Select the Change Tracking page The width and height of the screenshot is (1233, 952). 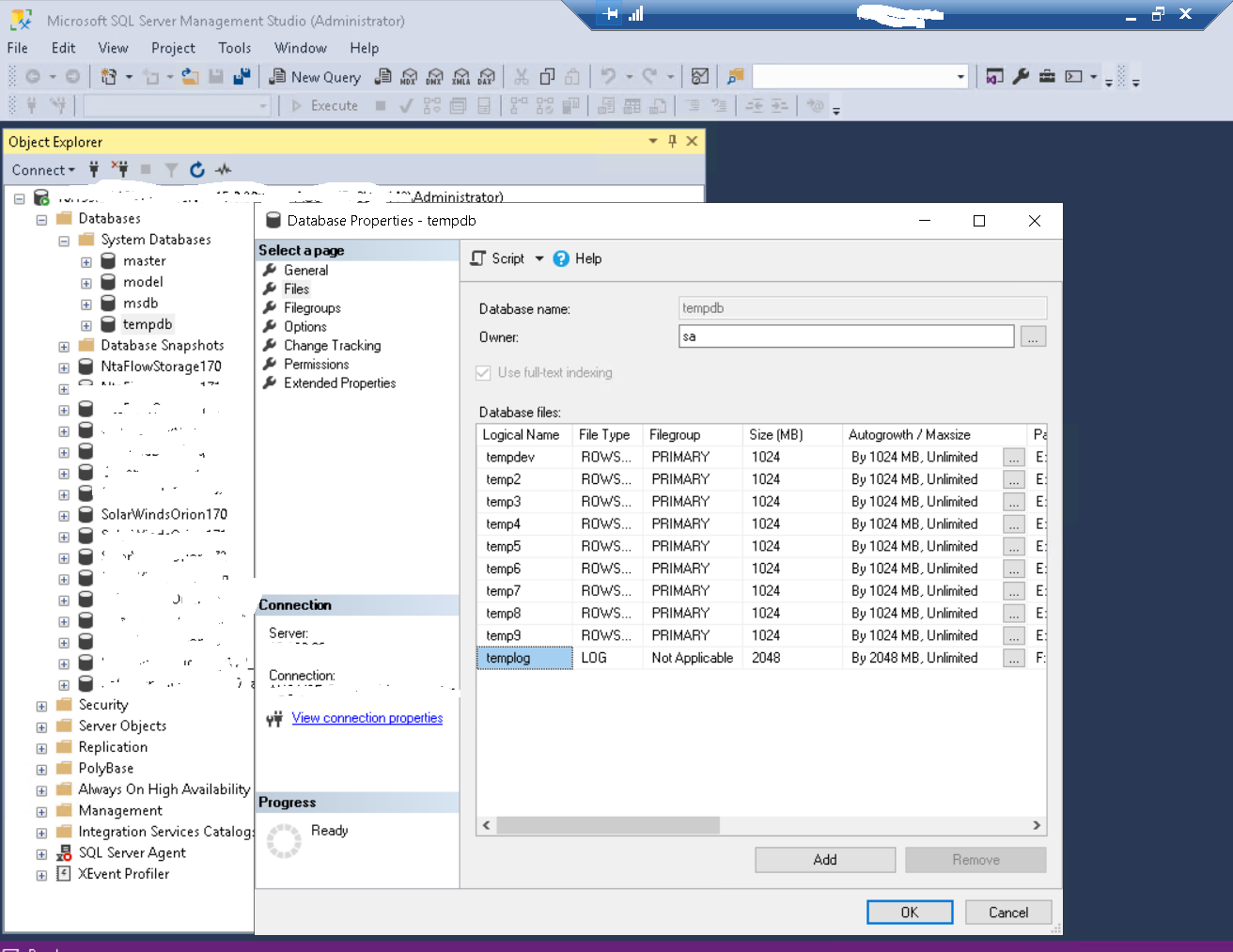[x=333, y=346]
